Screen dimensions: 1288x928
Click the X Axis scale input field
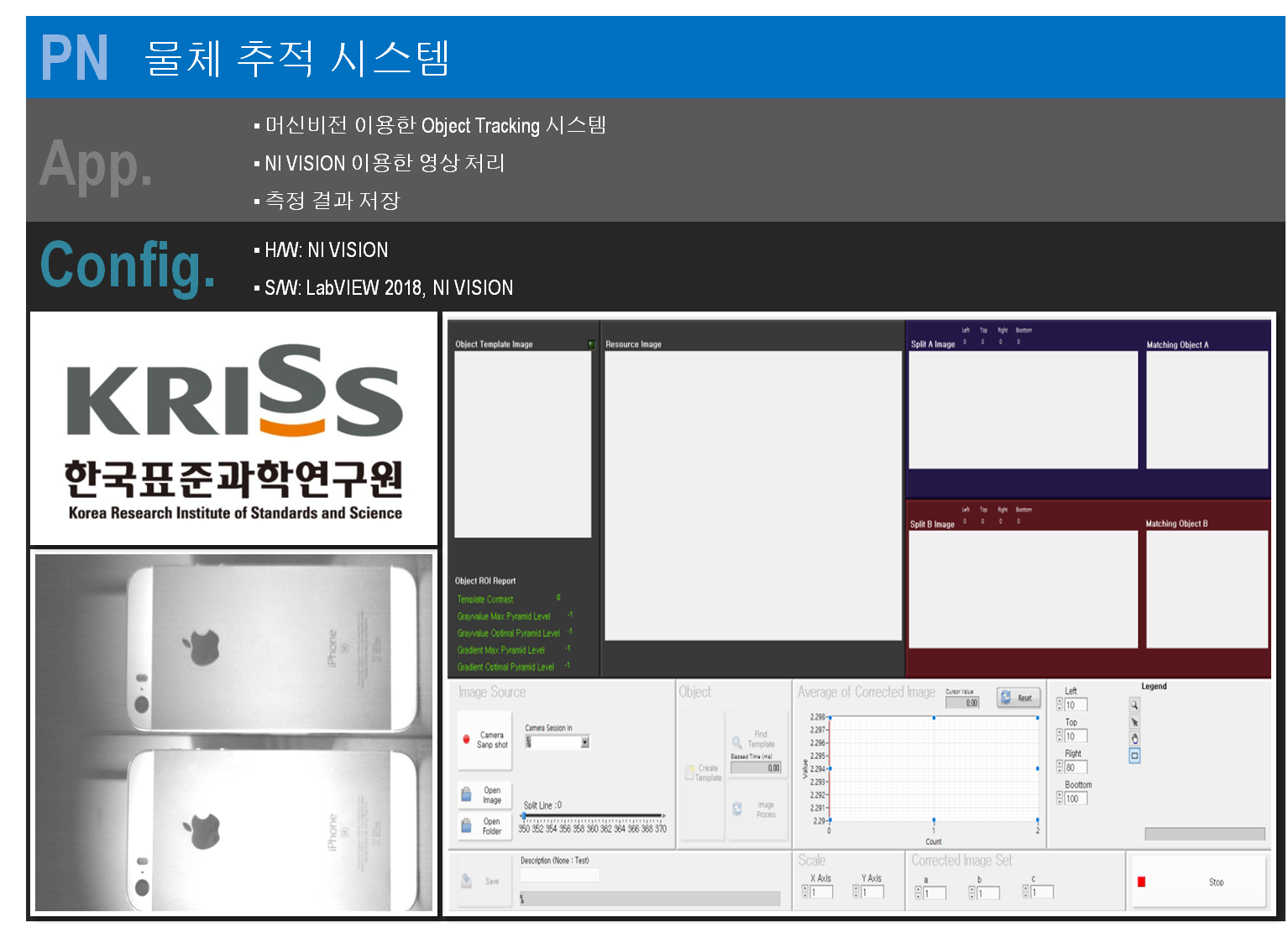[822, 892]
